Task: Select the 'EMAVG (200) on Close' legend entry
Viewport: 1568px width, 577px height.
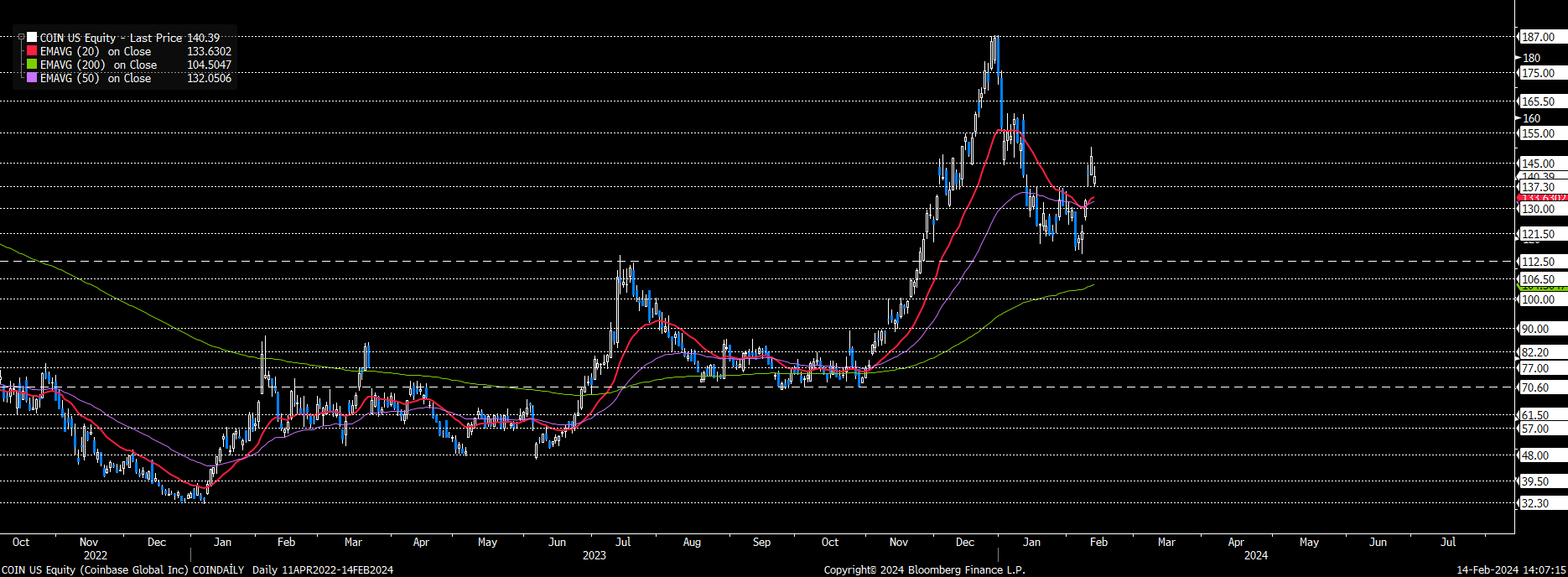Action: (x=99, y=65)
